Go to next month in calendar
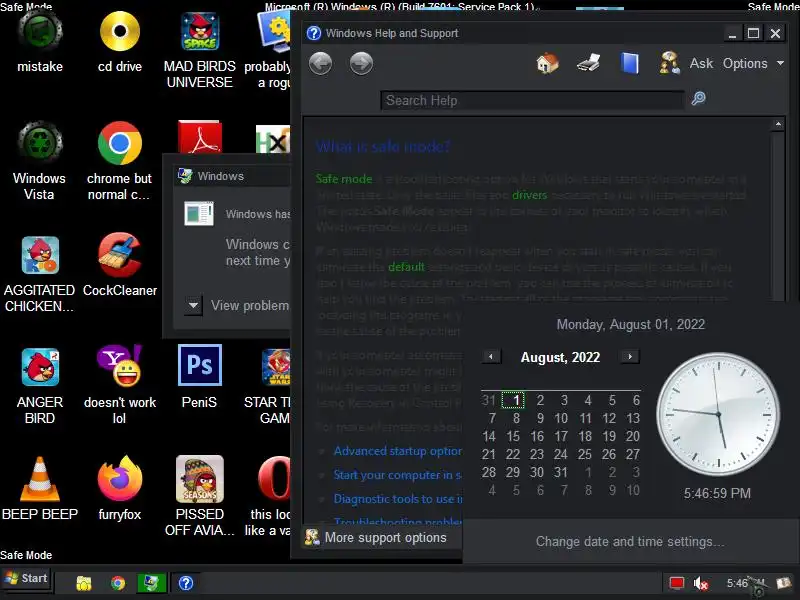800x600 pixels. click(x=630, y=357)
